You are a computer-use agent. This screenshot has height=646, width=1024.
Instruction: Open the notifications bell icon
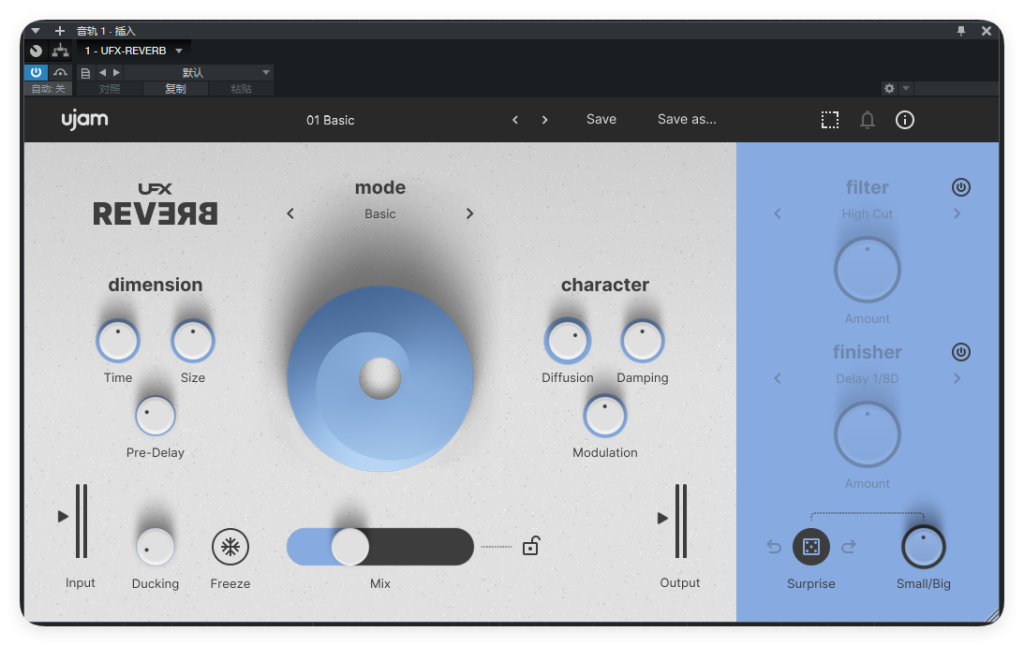pyautogui.click(x=867, y=120)
